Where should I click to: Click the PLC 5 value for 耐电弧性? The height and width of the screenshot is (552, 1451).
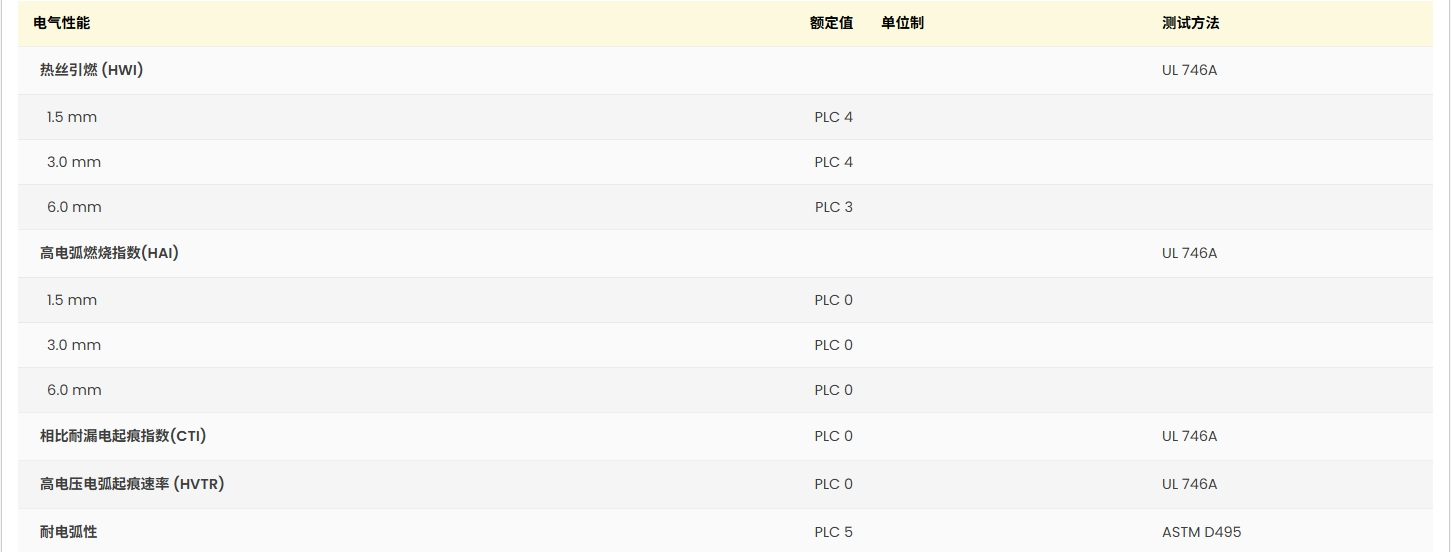(x=833, y=532)
